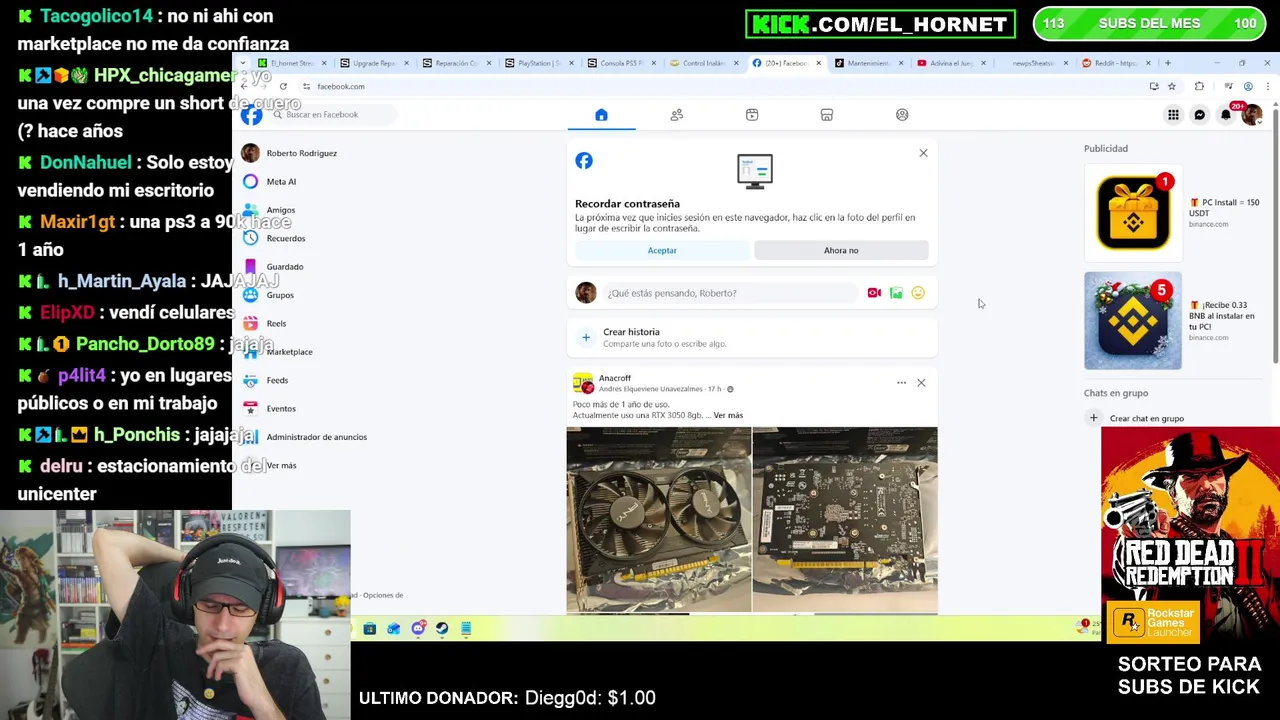Open the Facebook Home tab icon
1280x720 pixels.
tap(601, 115)
